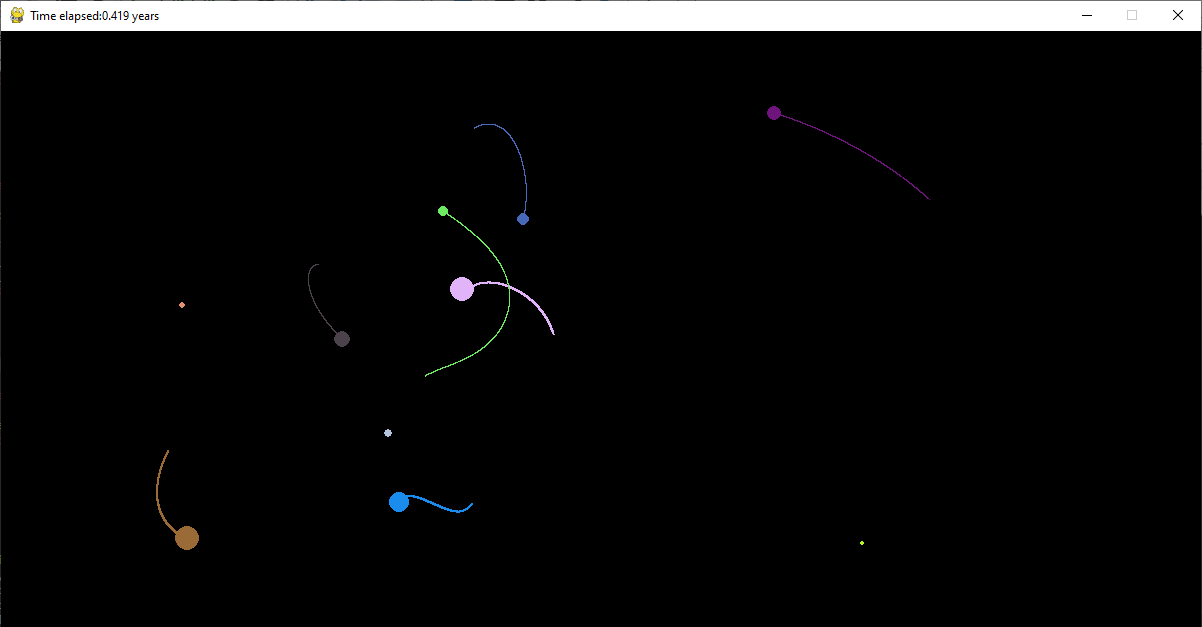Select the large brown planet in the lower left

click(x=186, y=537)
